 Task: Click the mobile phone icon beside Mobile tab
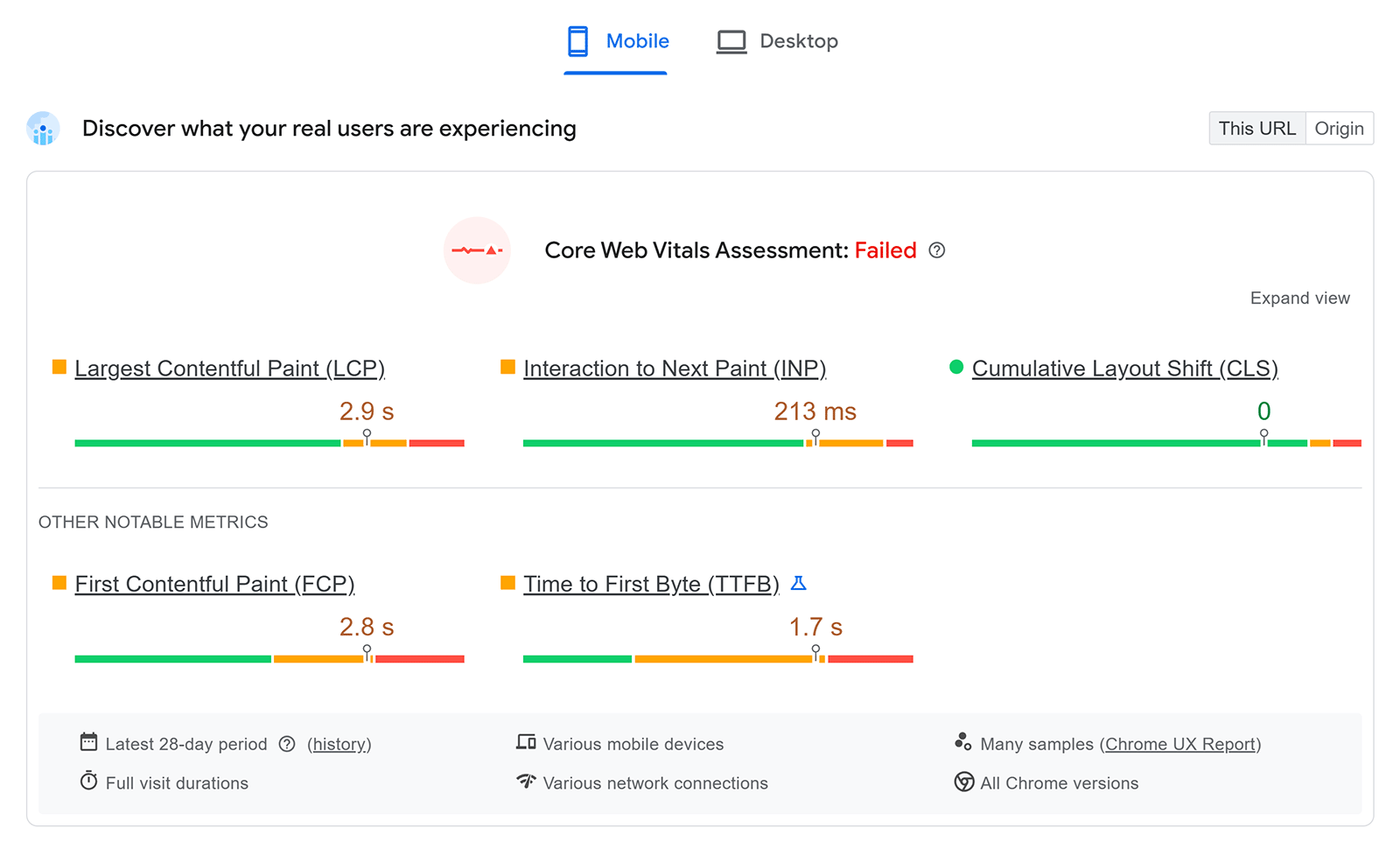tap(577, 40)
